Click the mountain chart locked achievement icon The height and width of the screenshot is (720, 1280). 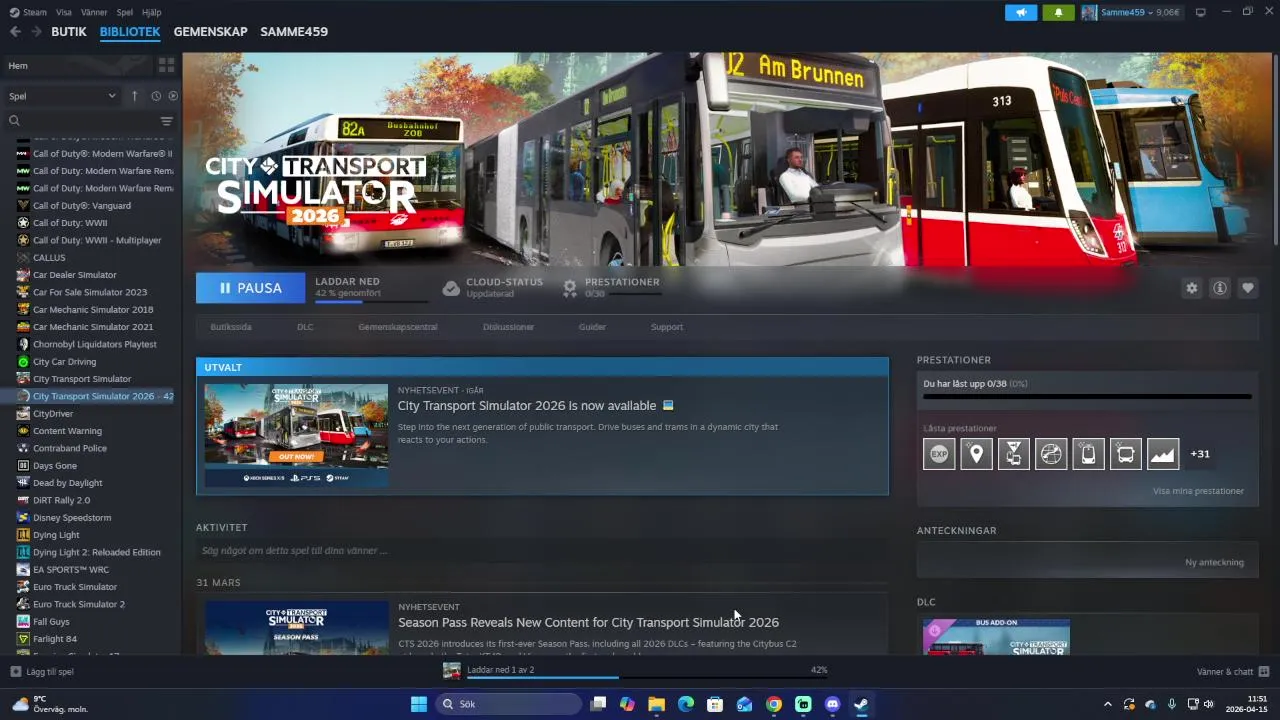[1163, 454]
